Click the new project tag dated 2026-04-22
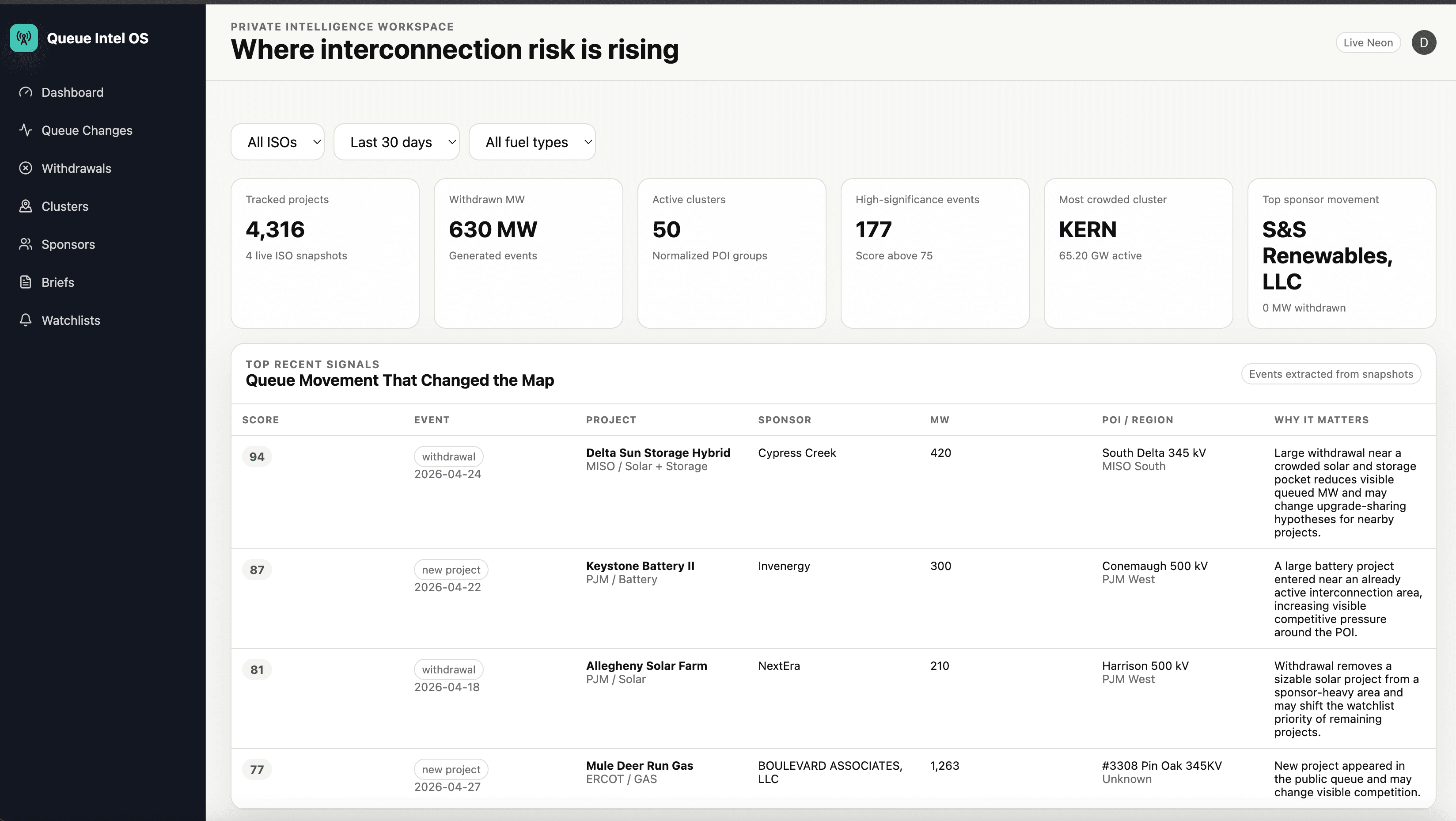 (x=451, y=570)
